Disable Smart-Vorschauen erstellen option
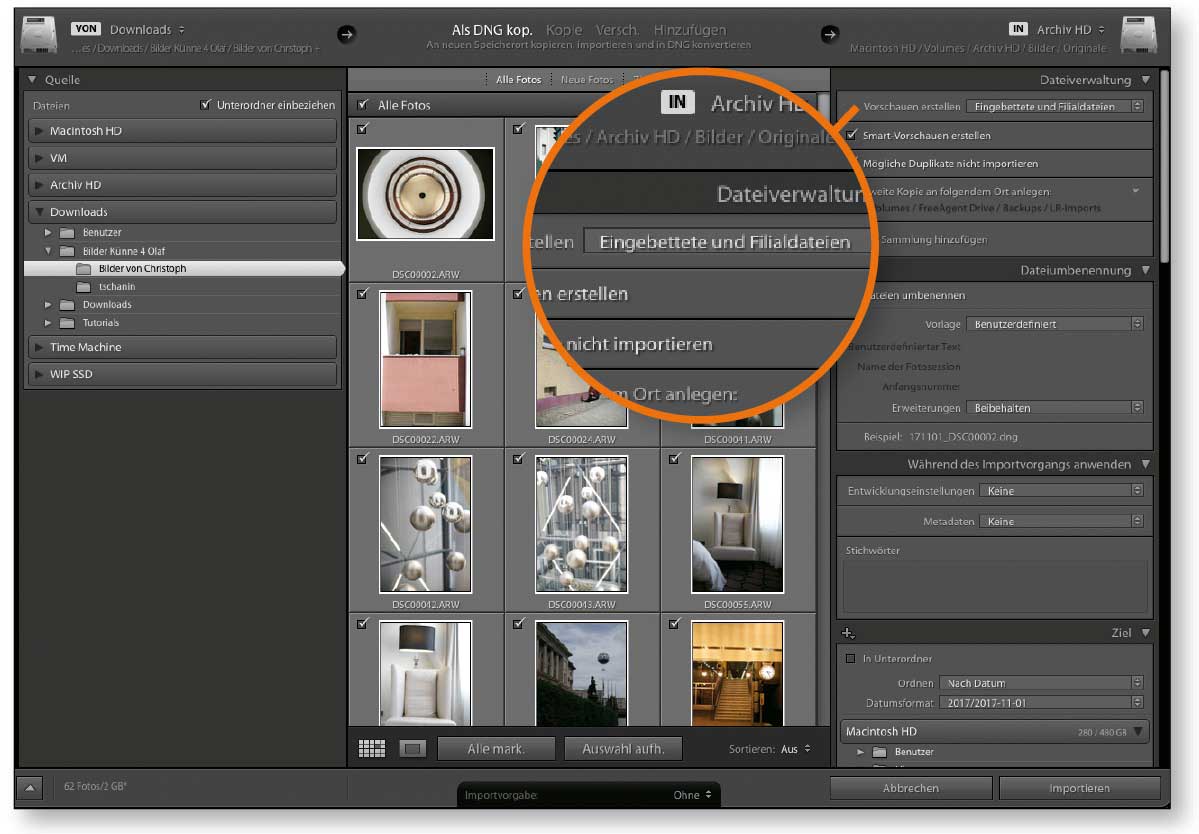1199x834 pixels. click(x=852, y=135)
